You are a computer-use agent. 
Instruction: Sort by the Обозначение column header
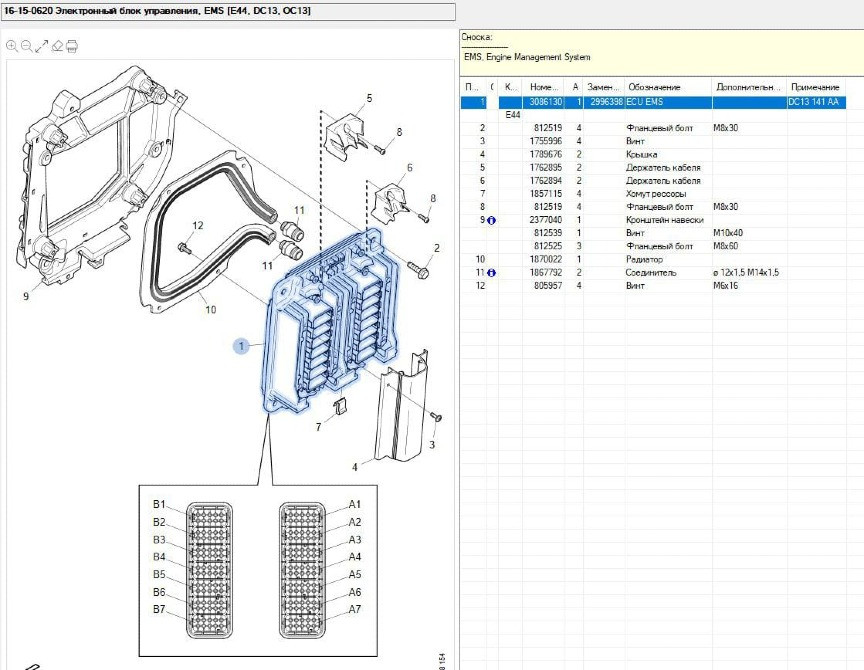[655, 87]
